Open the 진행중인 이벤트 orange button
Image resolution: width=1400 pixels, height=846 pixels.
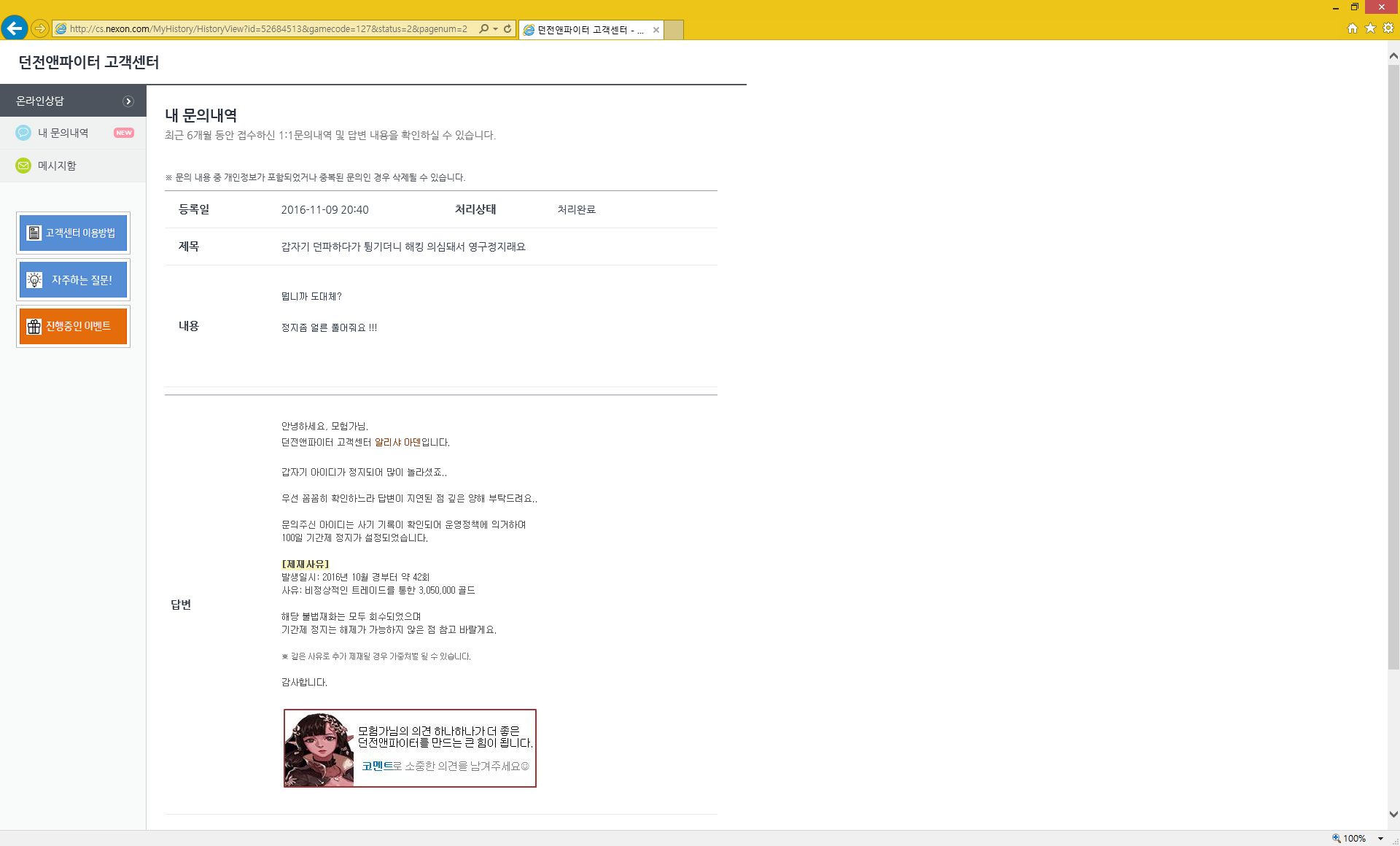73,326
